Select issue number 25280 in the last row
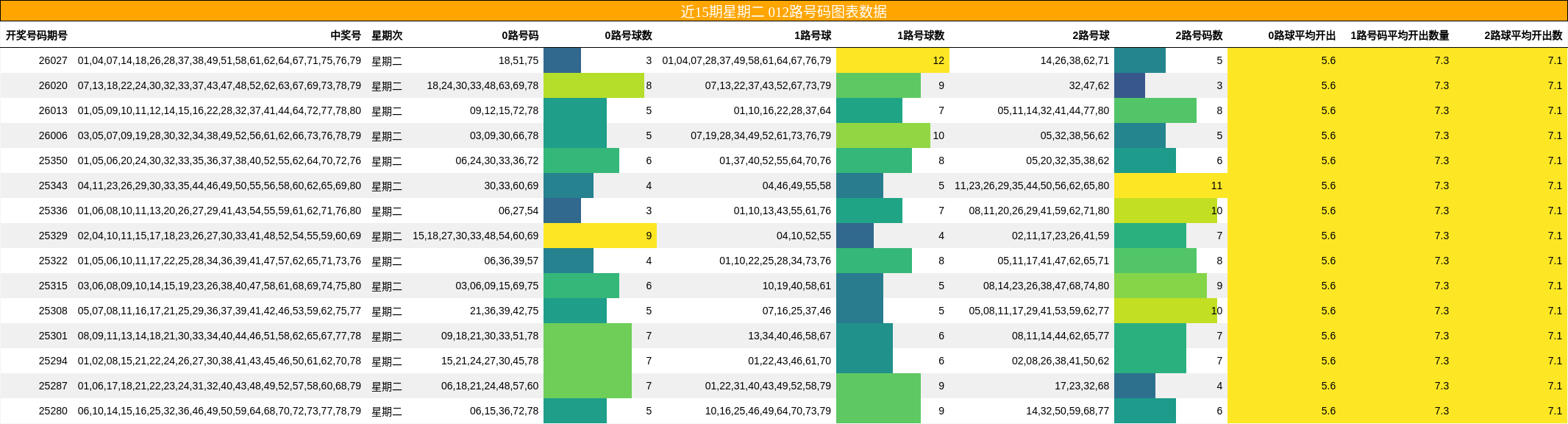This screenshot has height=424, width=1568. tap(53, 411)
